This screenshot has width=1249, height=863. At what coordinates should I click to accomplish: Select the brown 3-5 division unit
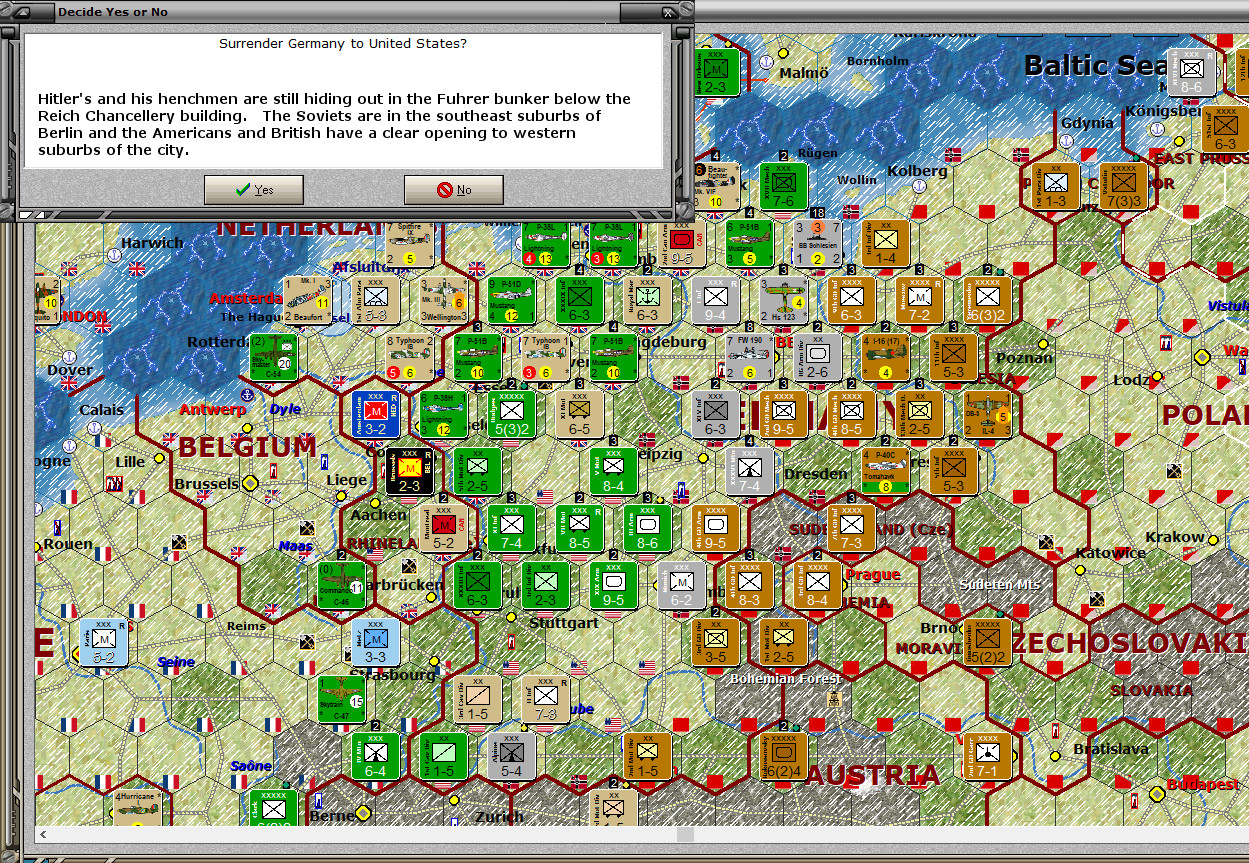point(715,642)
